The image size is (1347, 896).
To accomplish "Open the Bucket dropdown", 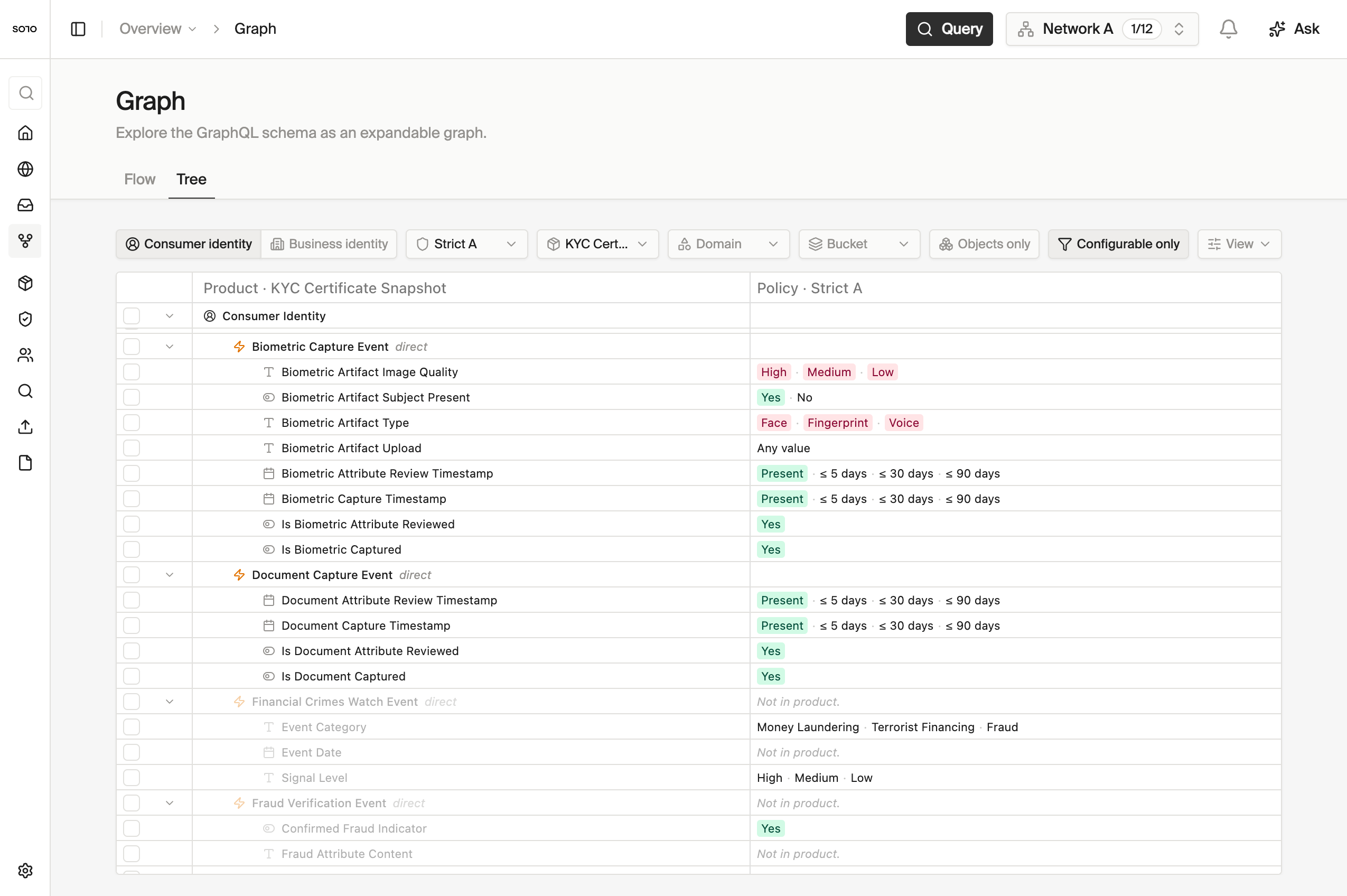I will [859, 244].
